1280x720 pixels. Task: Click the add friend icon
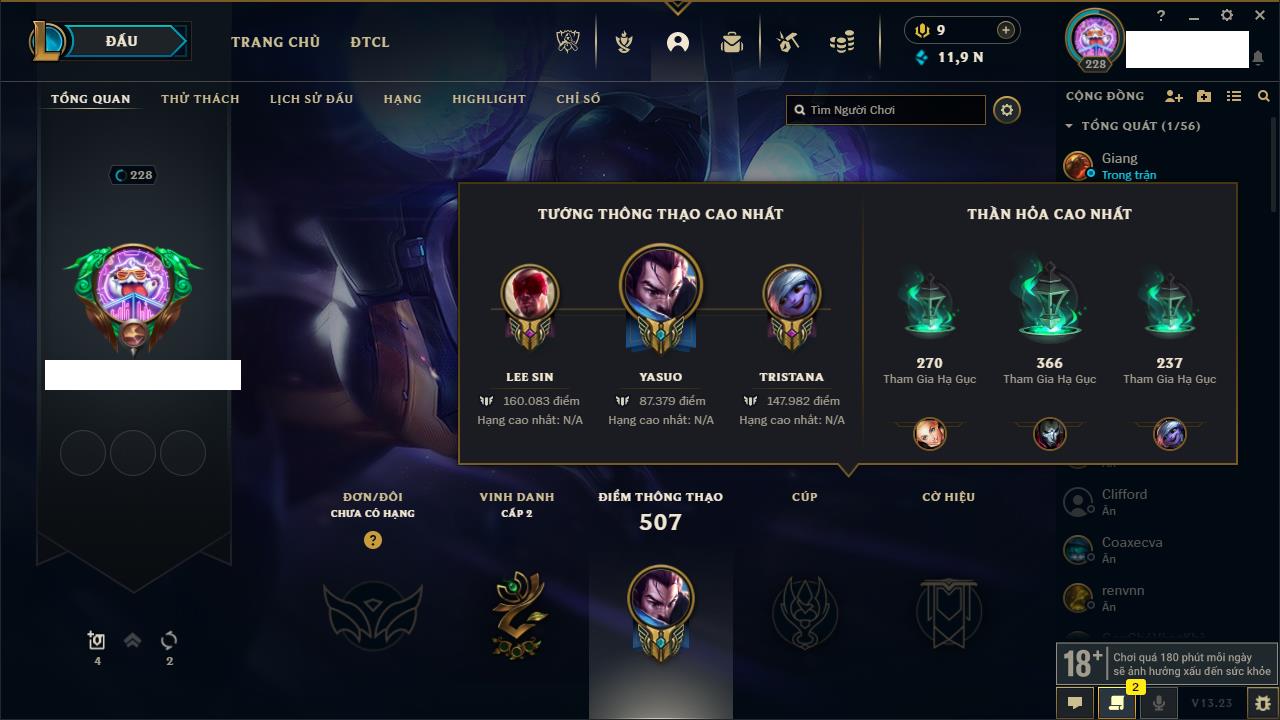(1174, 96)
